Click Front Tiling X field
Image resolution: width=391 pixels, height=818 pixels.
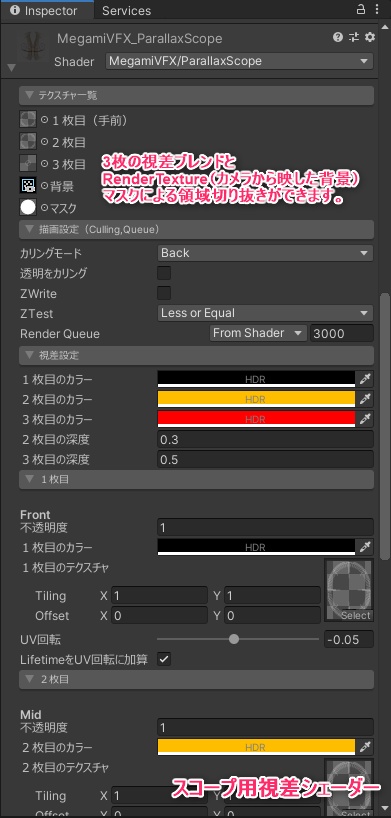[x=160, y=595]
